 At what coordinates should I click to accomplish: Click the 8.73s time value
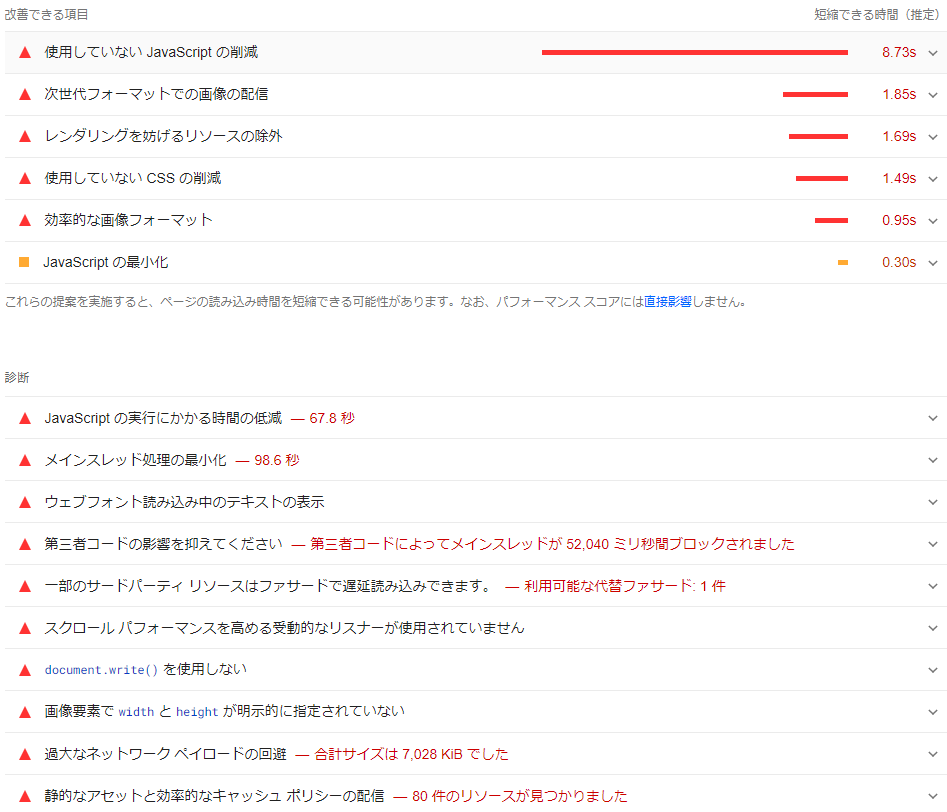tap(899, 53)
